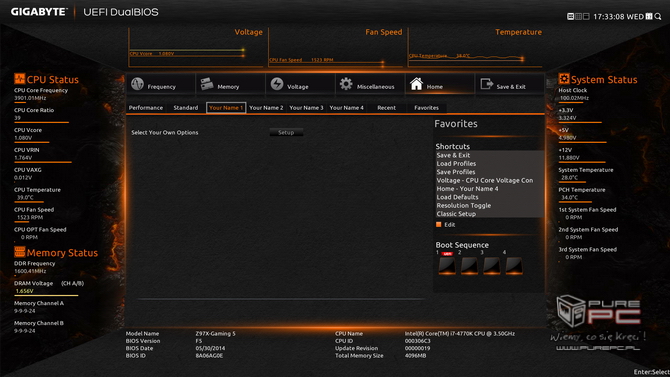The image size is (670, 377).
Task: Click the System Status heading icon
Action: tap(564, 79)
